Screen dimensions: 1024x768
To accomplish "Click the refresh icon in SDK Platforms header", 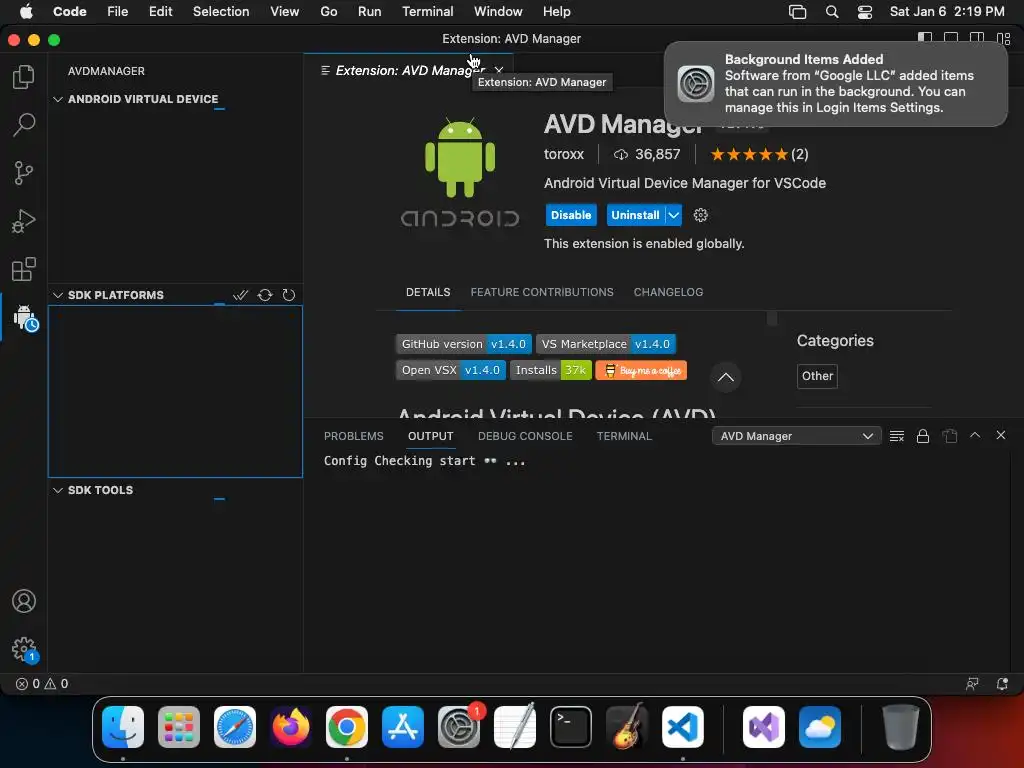I will click(289, 295).
